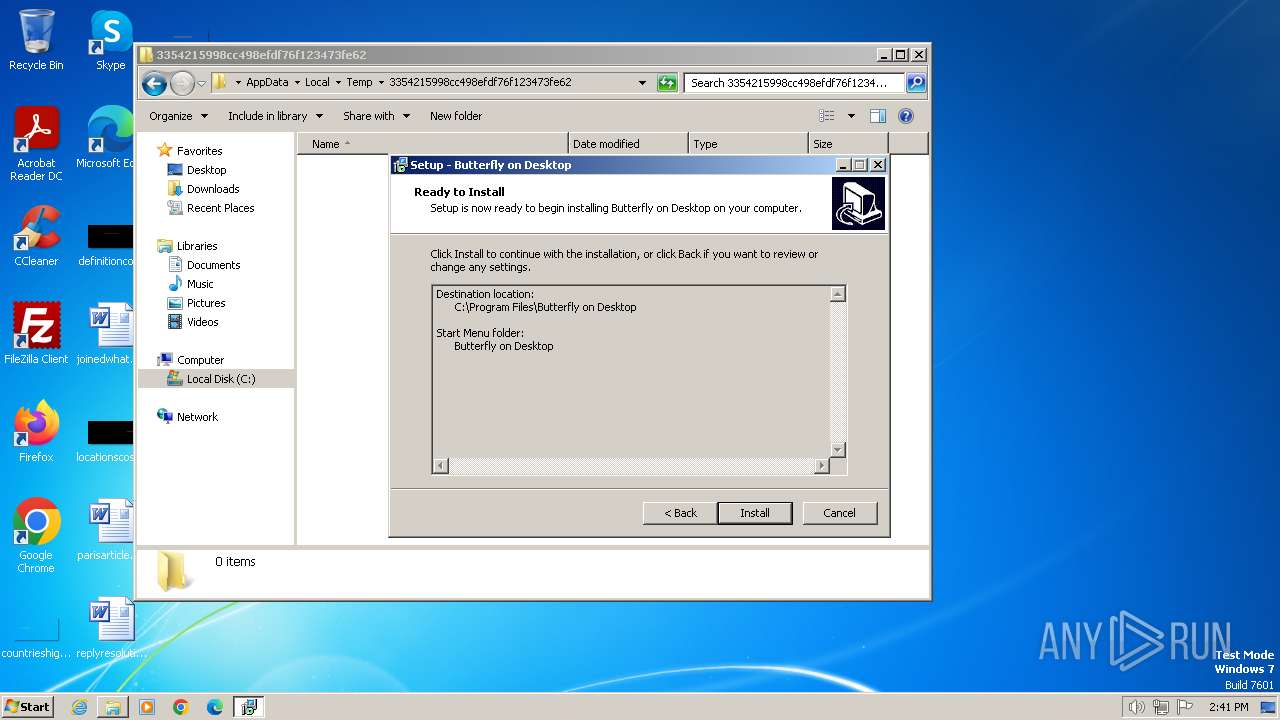Viewport: 1280px width, 720px height.
Task: Open the Start menu
Action: coord(28,706)
